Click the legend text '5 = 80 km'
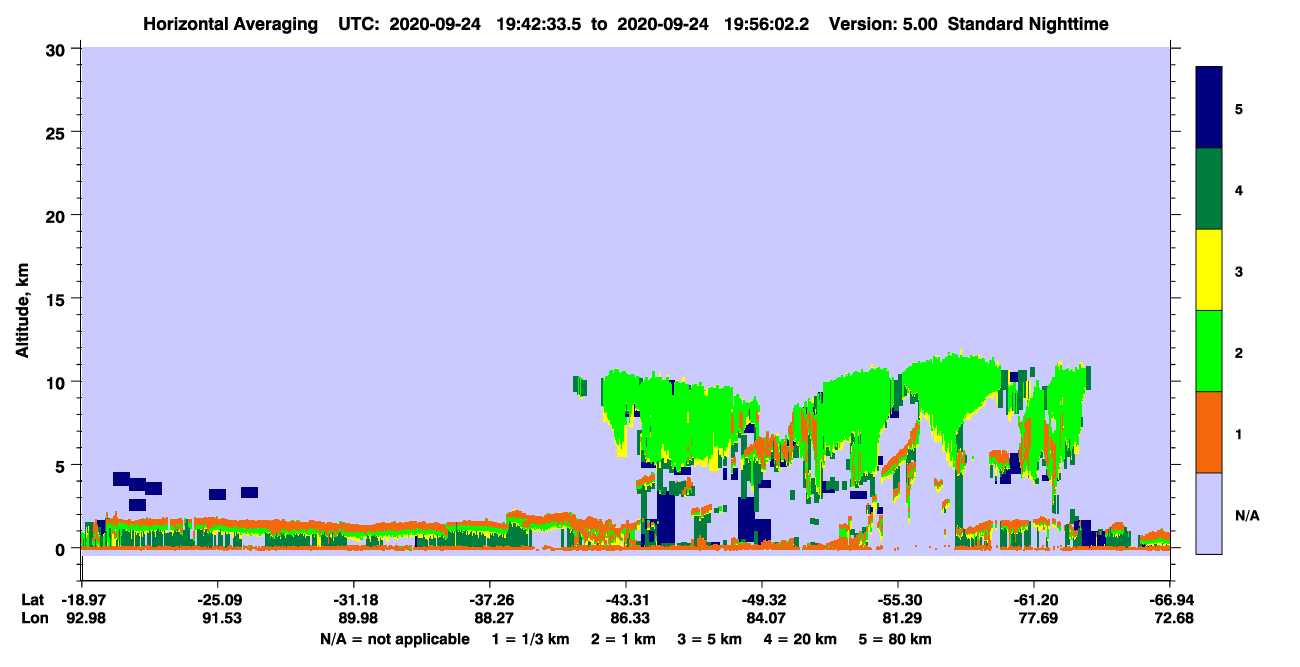 (896, 639)
